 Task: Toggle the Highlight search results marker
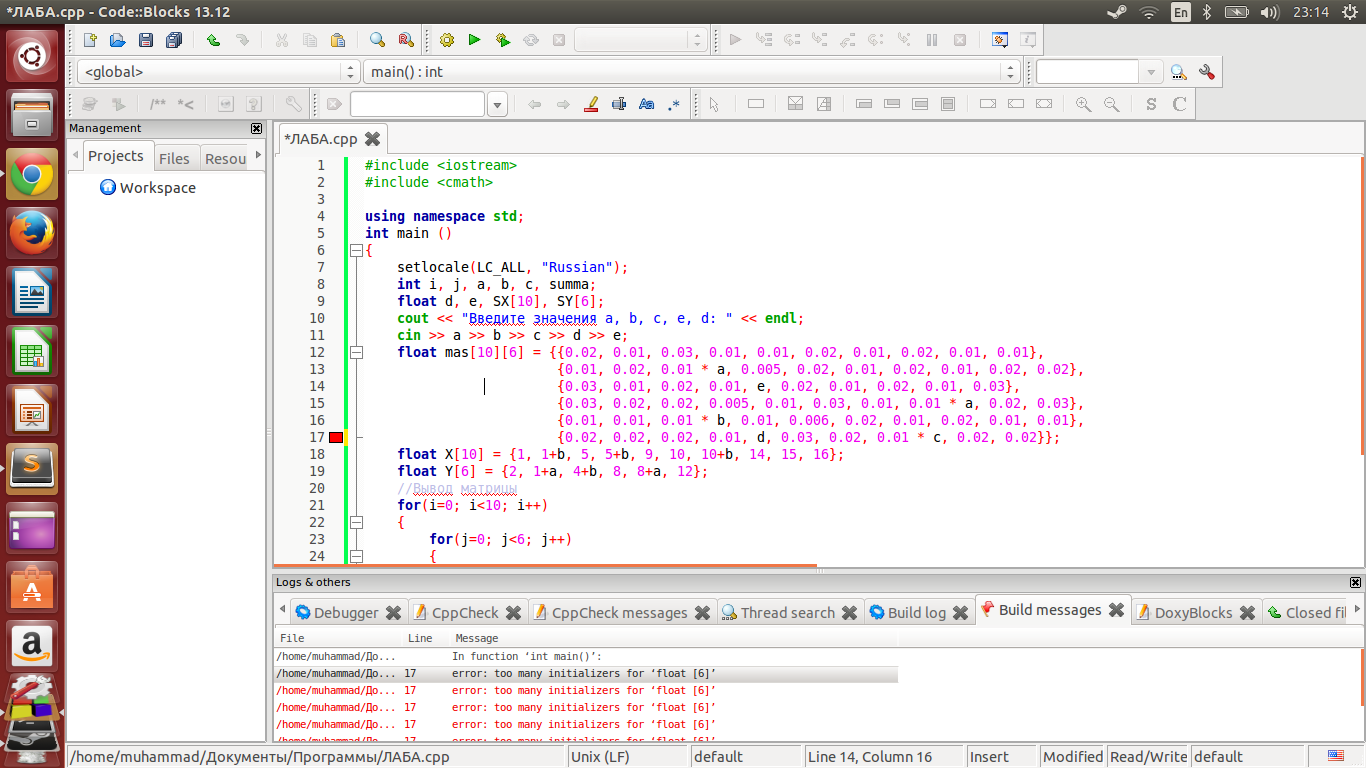590,104
